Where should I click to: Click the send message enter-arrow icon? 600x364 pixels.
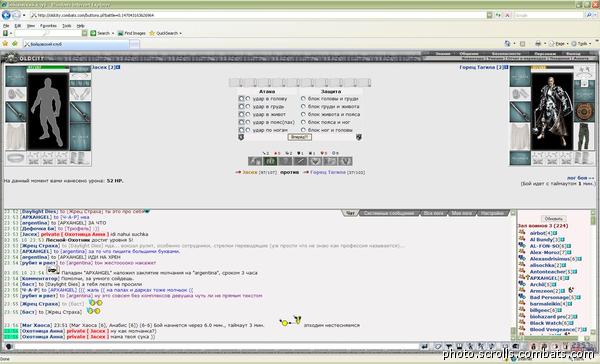tap(424, 346)
